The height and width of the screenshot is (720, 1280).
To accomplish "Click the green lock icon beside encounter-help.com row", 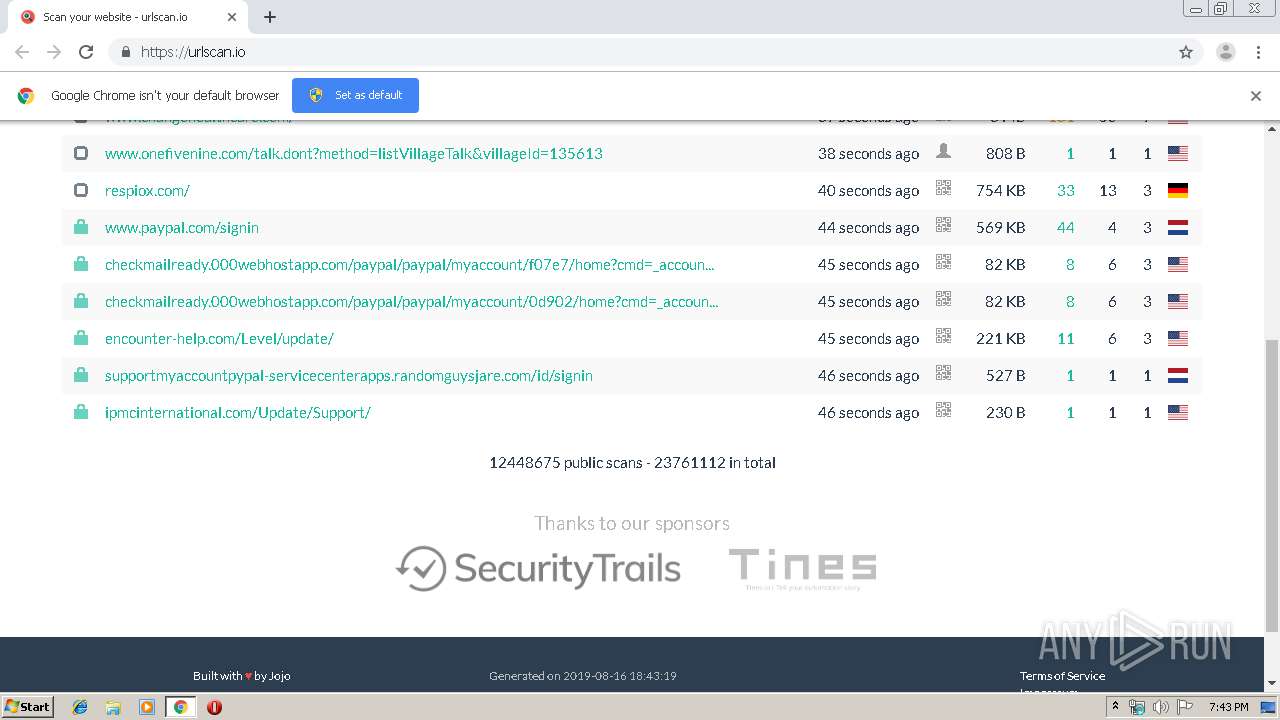I will [x=81, y=338].
